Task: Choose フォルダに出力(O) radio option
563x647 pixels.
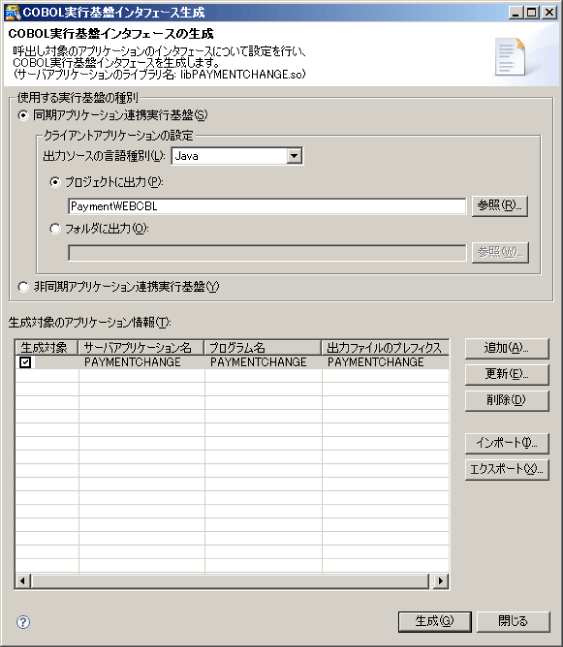Action: [55, 229]
